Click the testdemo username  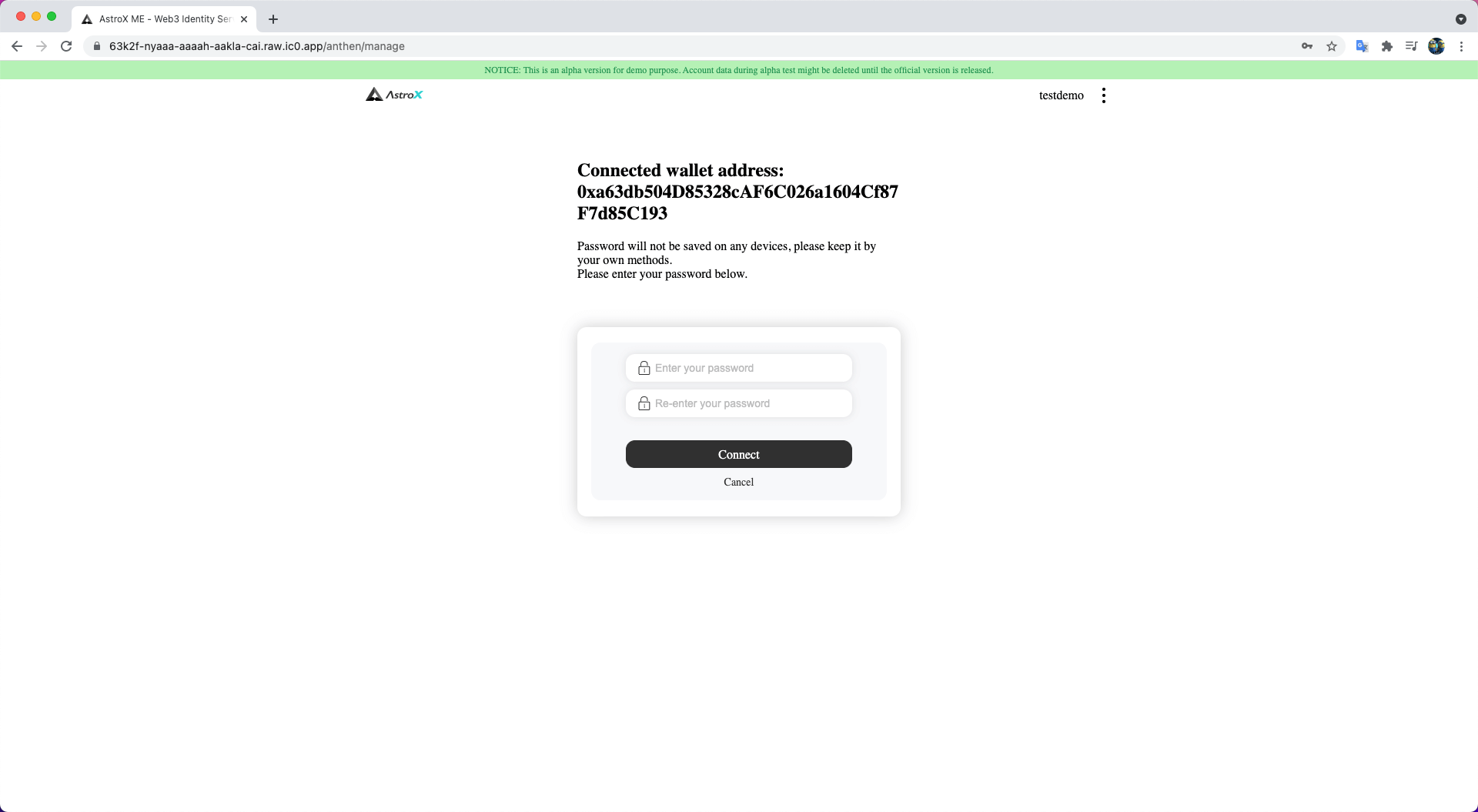[x=1061, y=95]
